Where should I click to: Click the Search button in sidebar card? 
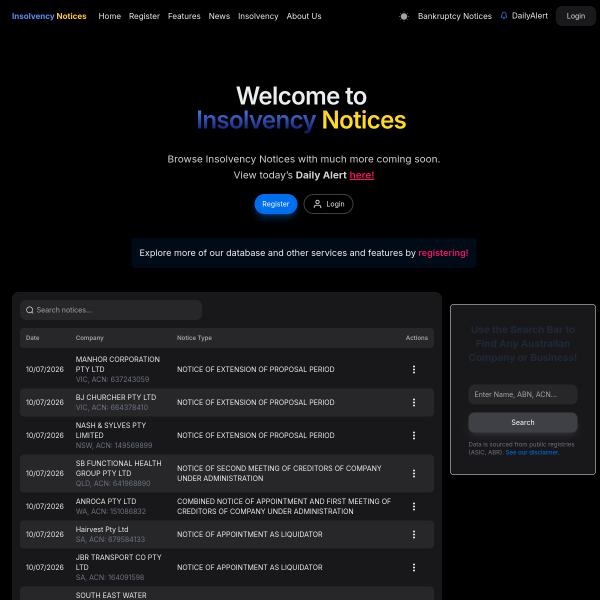pos(523,422)
